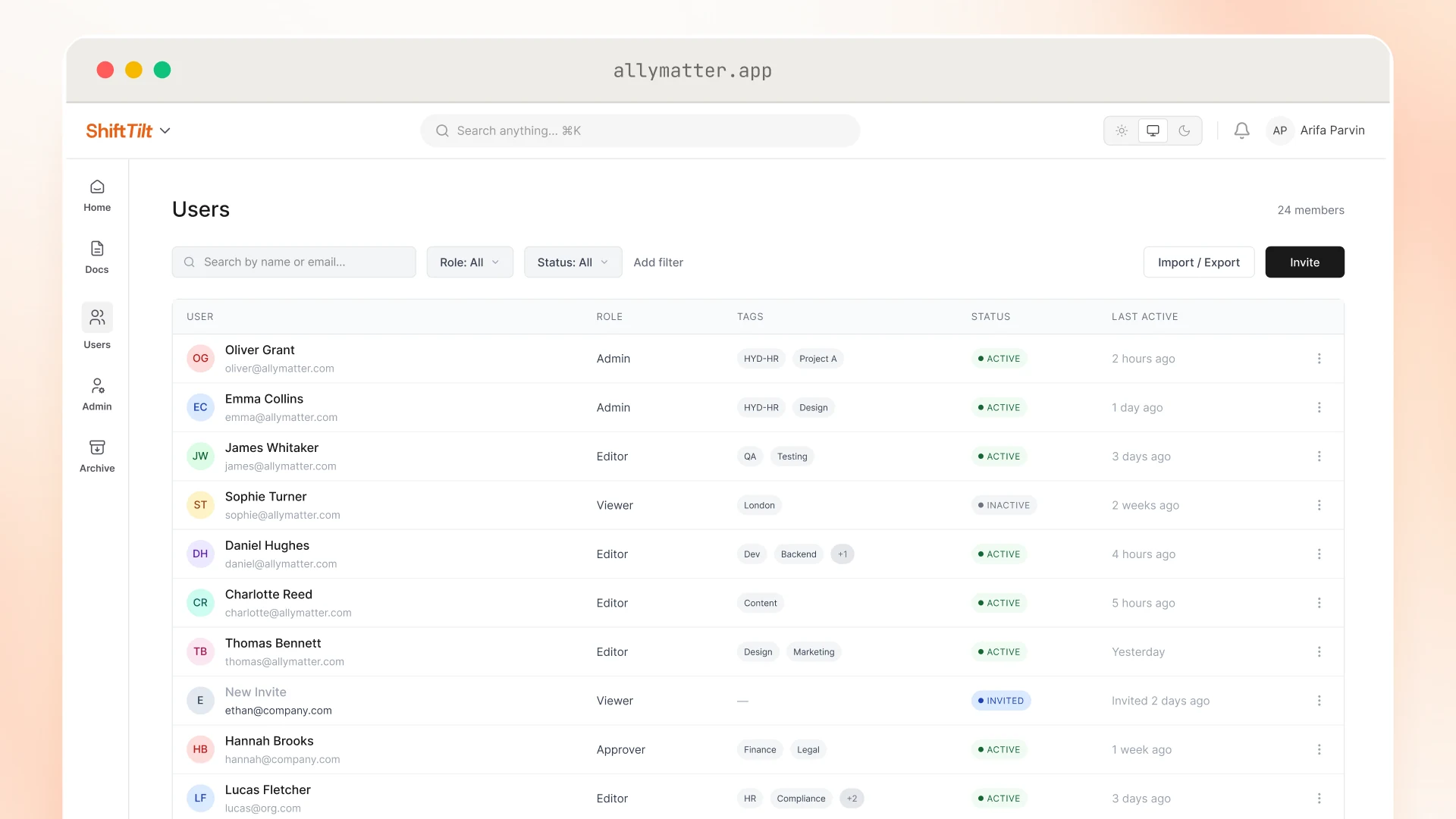
Task: Select the Users sidebar icon
Action: pos(97,317)
